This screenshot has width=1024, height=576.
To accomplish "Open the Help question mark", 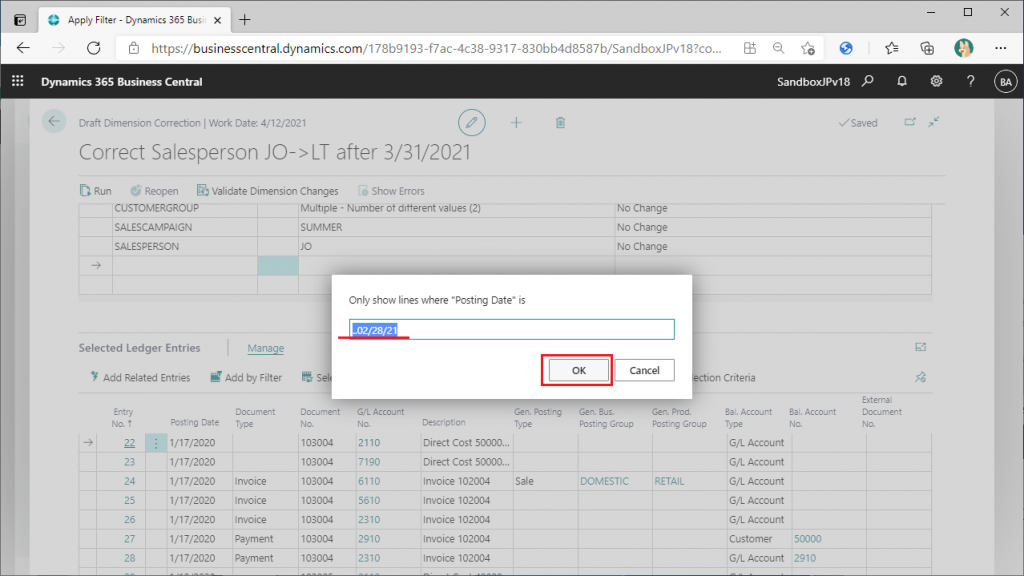I will coord(970,82).
